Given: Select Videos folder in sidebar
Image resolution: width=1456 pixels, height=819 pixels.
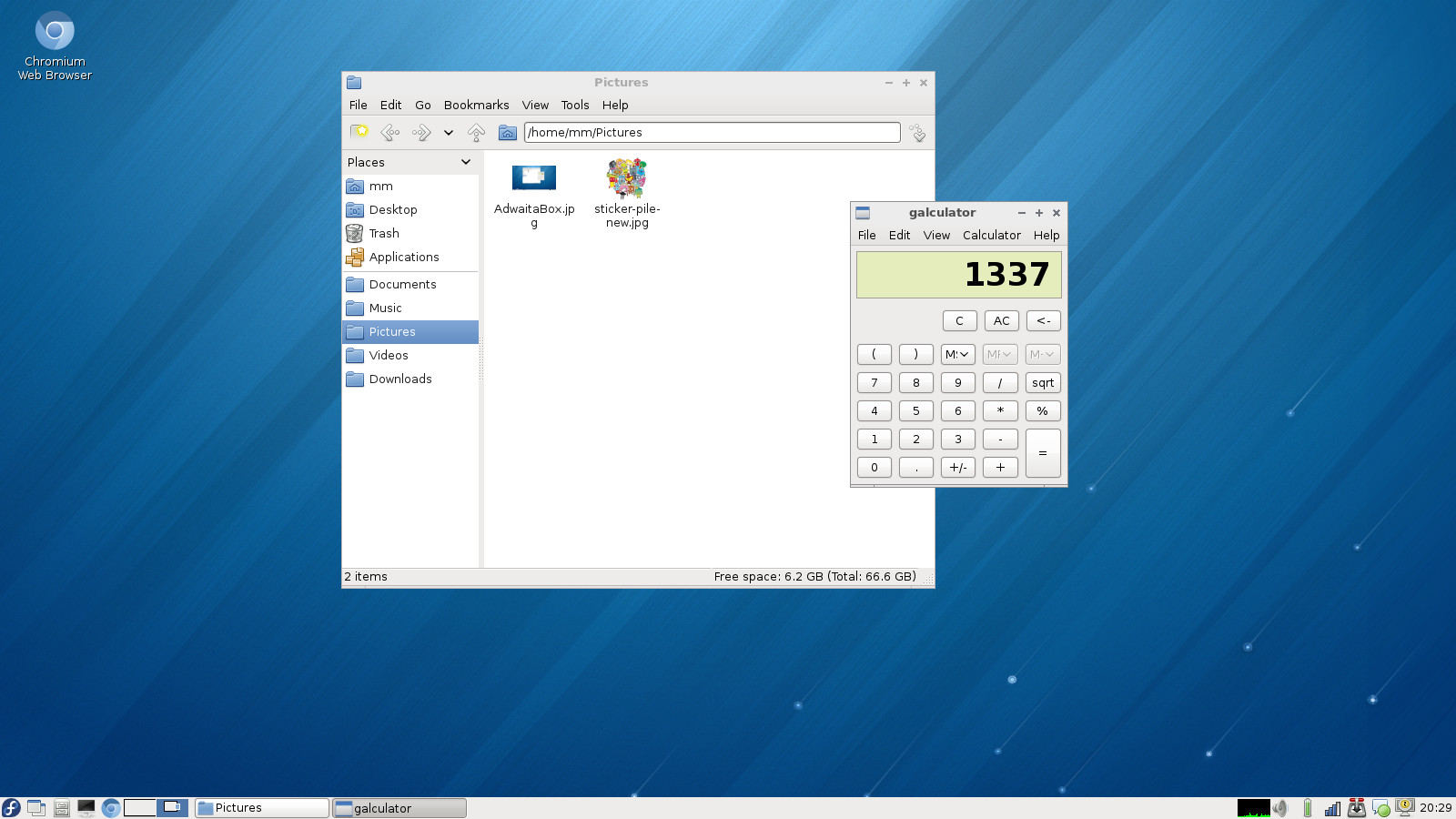Looking at the screenshot, I should pos(411,355).
